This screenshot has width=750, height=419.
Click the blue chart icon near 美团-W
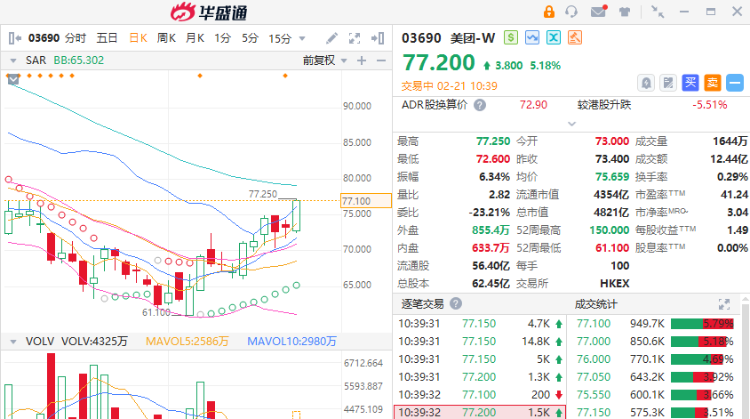click(x=532, y=38)
